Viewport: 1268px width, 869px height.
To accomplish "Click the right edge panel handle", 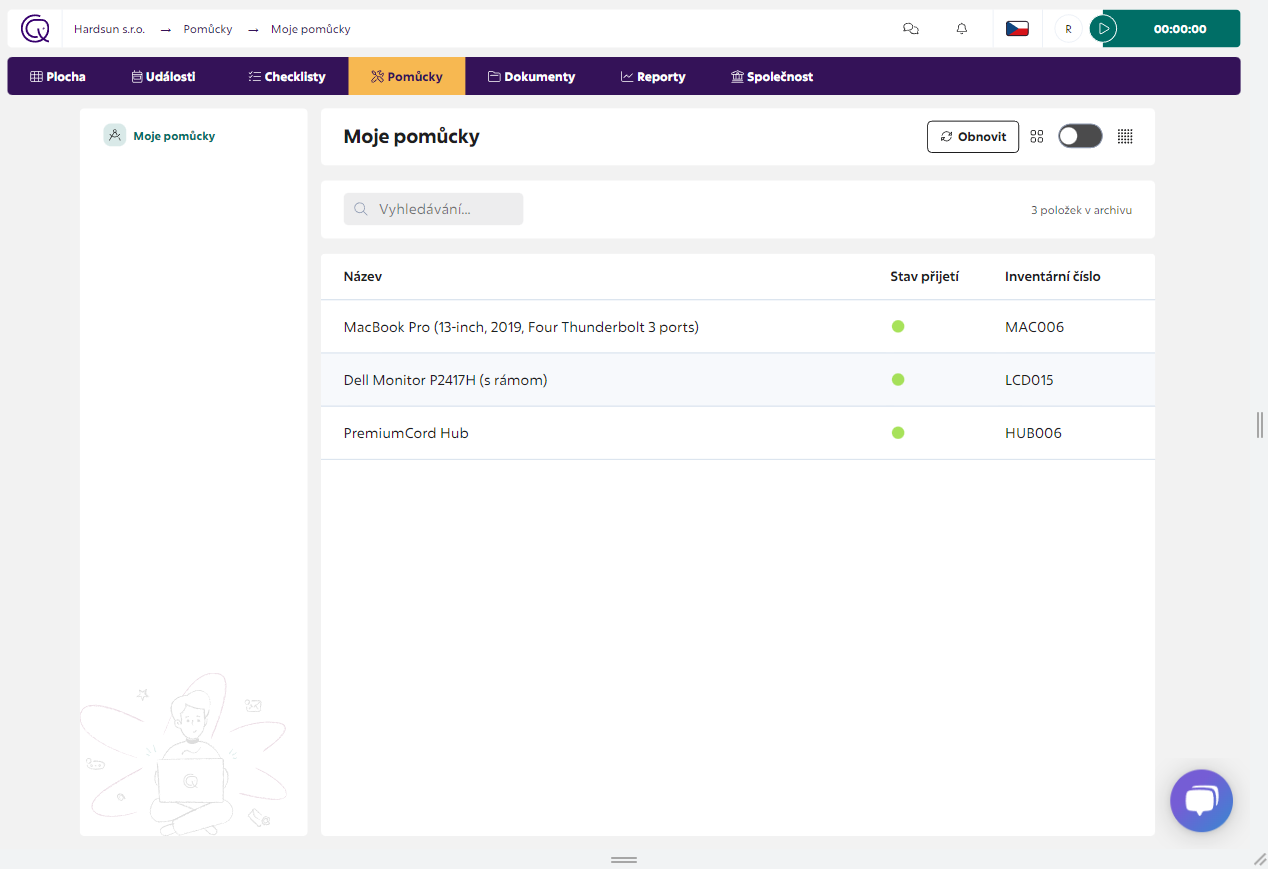I will 1260,424.
